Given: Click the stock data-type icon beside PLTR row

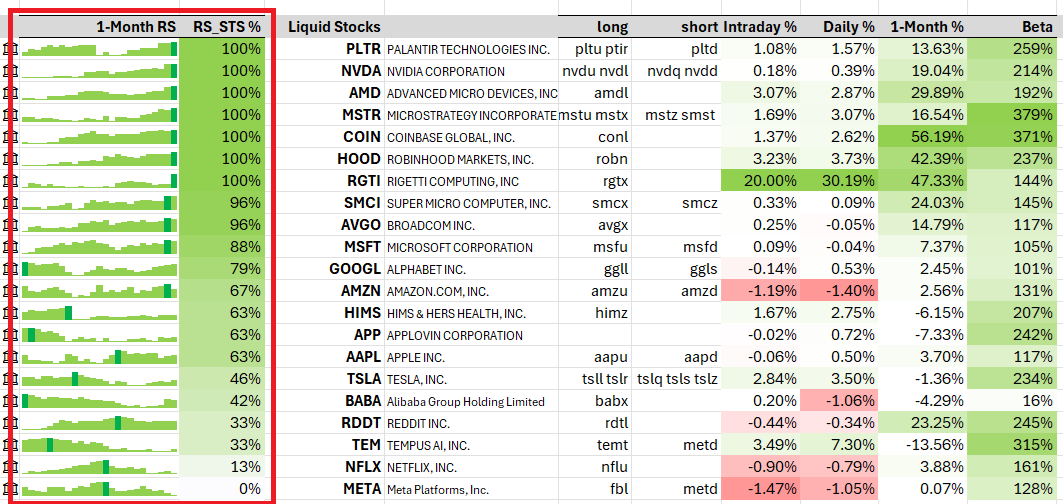Looking at the screenshot, I should click(10, 49).
